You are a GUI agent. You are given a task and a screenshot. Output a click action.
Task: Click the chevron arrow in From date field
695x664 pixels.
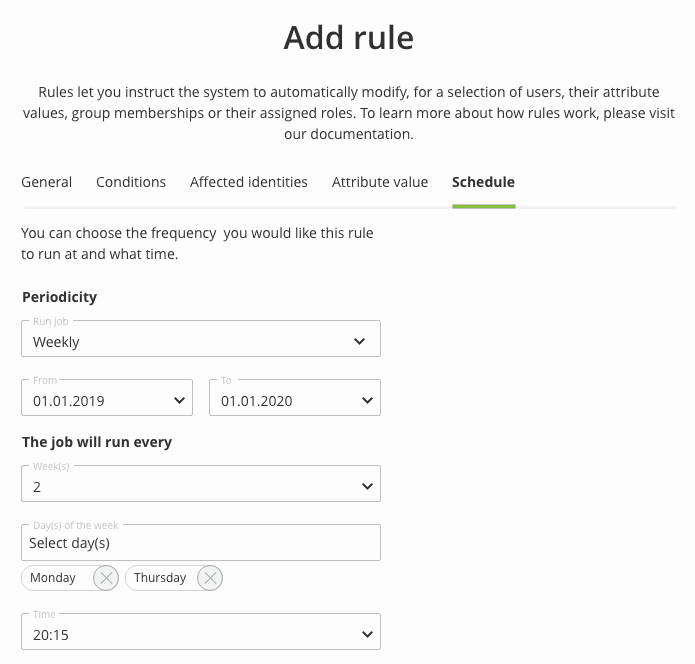click(x=179, y=401)
